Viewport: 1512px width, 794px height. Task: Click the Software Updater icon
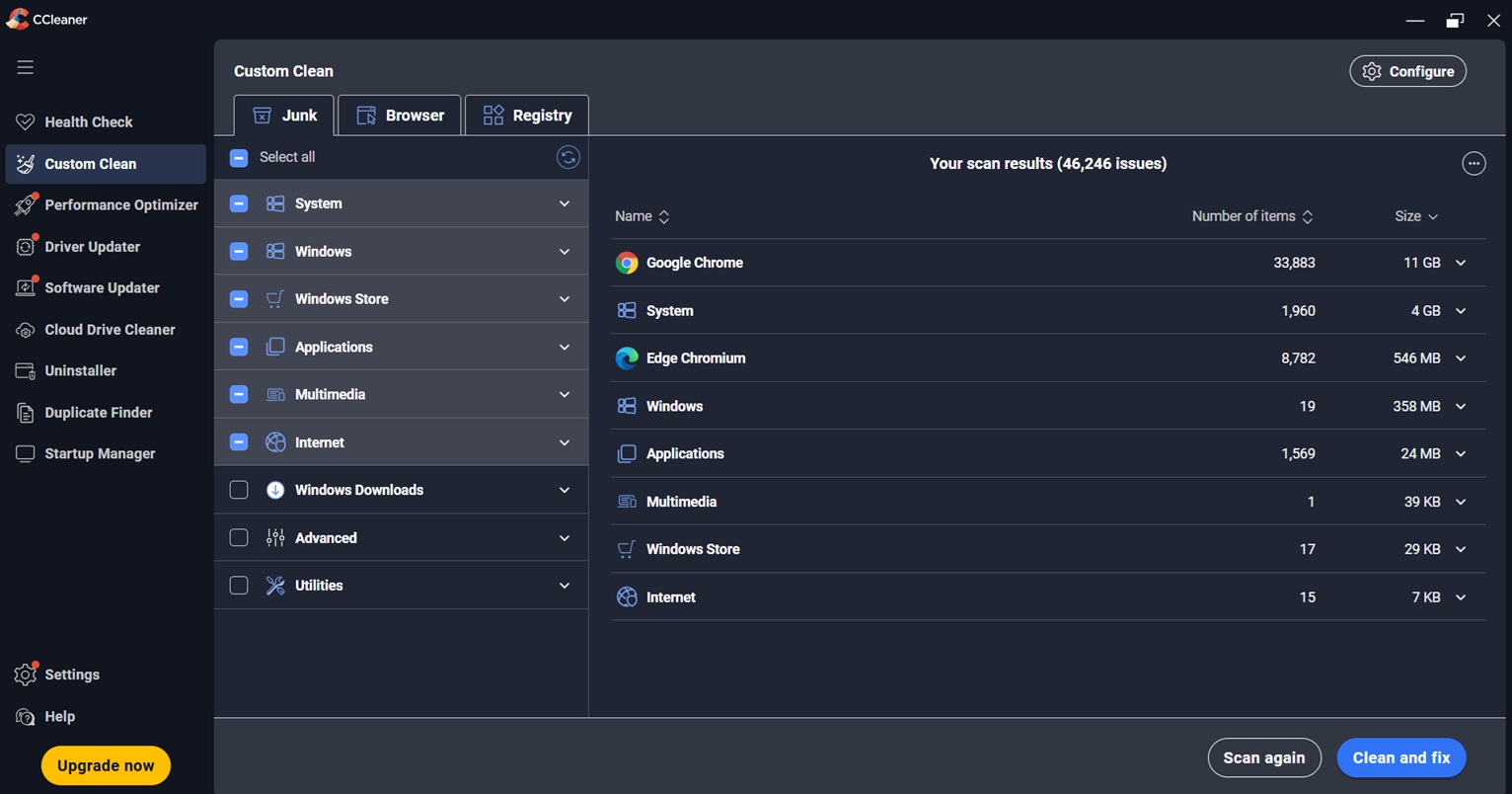[x=26, y=288]
